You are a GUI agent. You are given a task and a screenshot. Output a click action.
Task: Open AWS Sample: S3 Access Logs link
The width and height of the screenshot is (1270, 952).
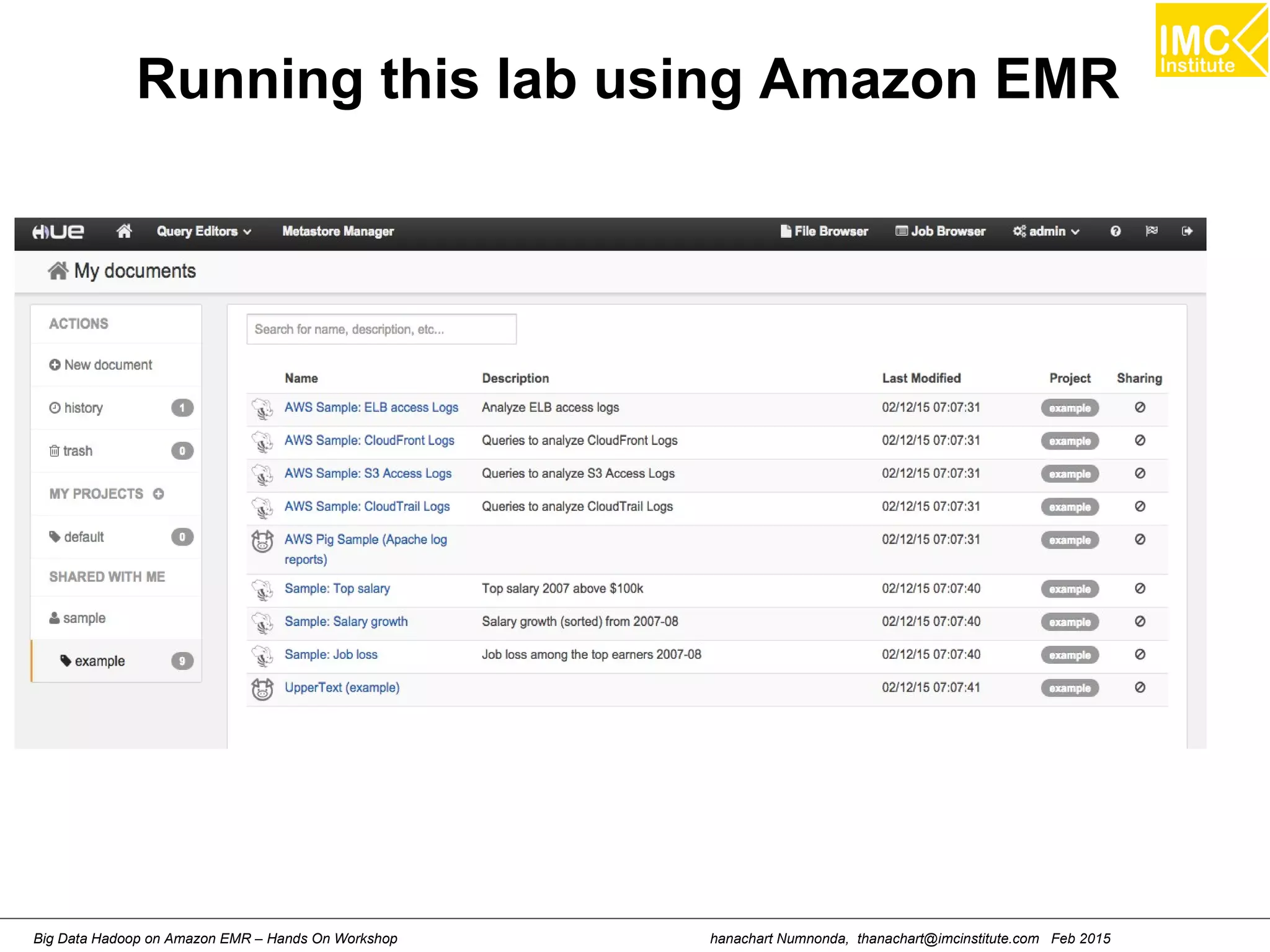[x=368, y=474]
